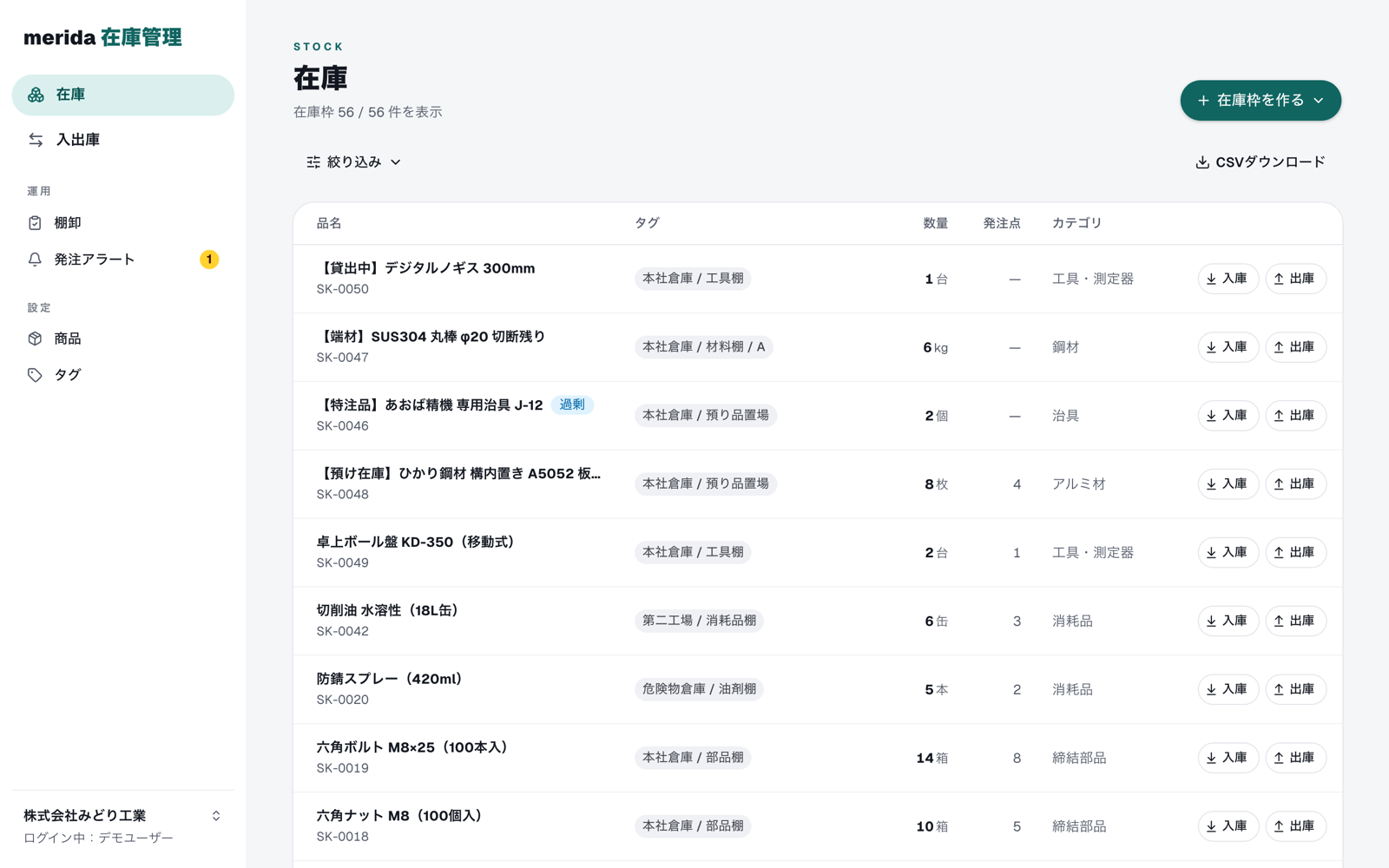Click the plus icon in 在庫枠を作る
The width and height of the screenshot is (1389, 868).
pos(1203,101)
